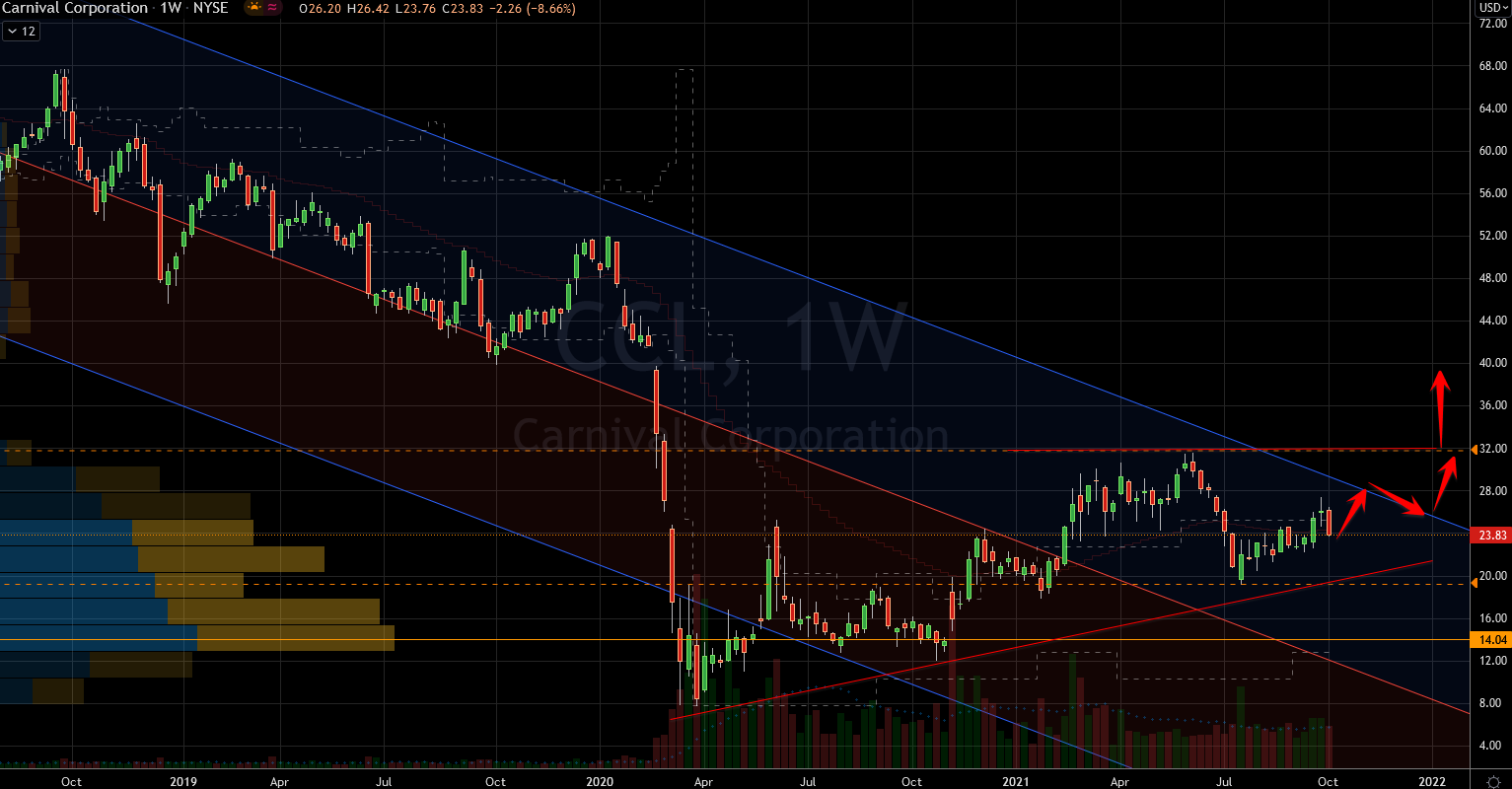Expand the collapsed indicators legend showing 12
This screenshot has width=1512, height=789.
[20, 31]
